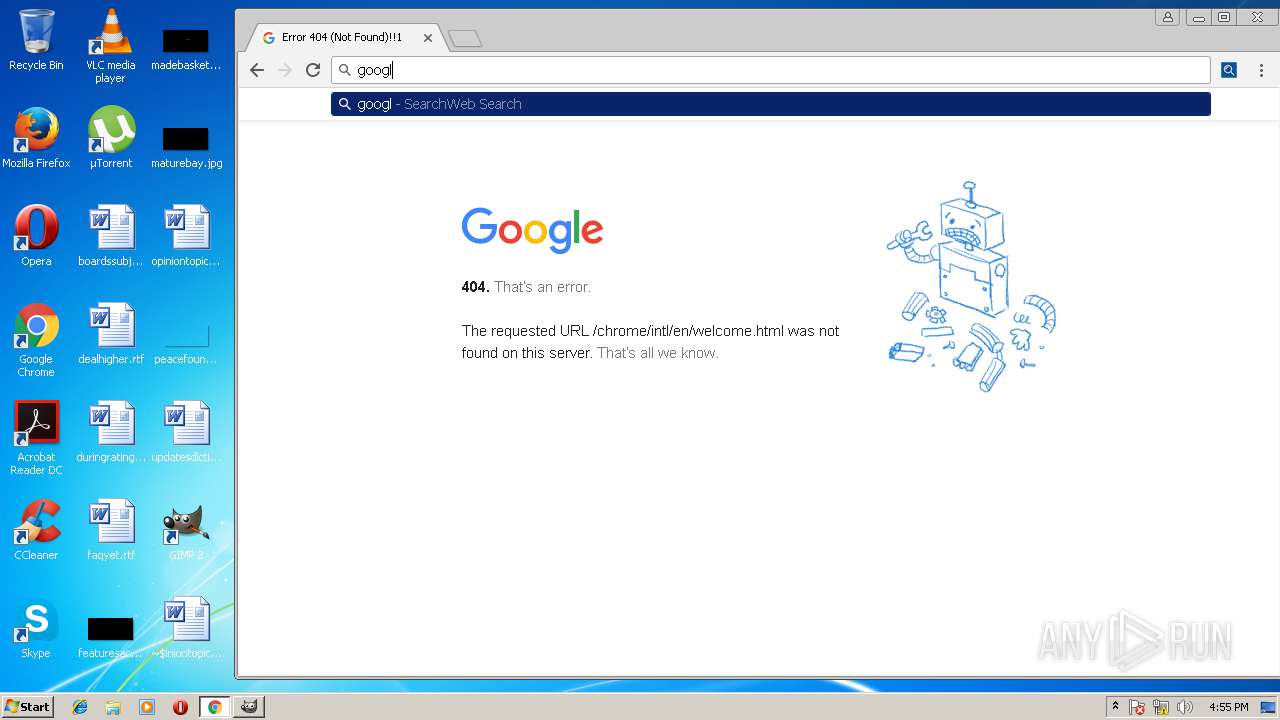Select maturebay.jpg file on desktop

pos(186,146)
